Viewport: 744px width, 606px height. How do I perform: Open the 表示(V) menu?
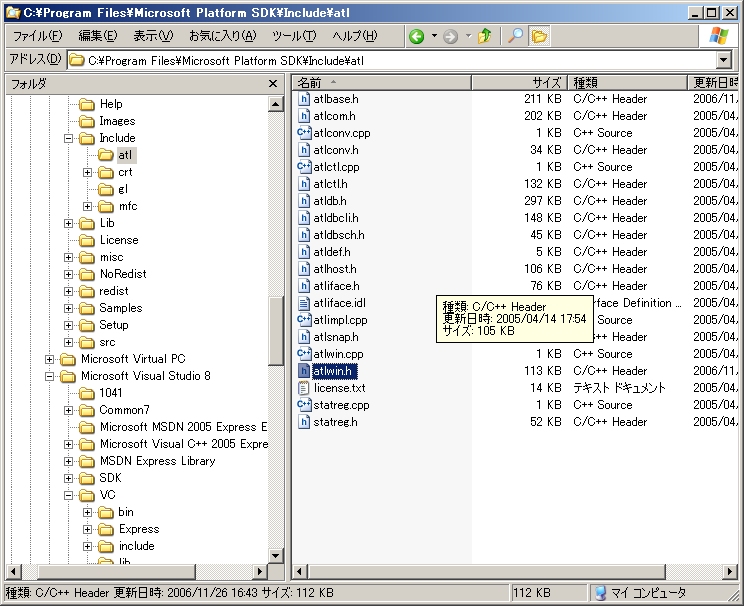click(x=153, y=36)
